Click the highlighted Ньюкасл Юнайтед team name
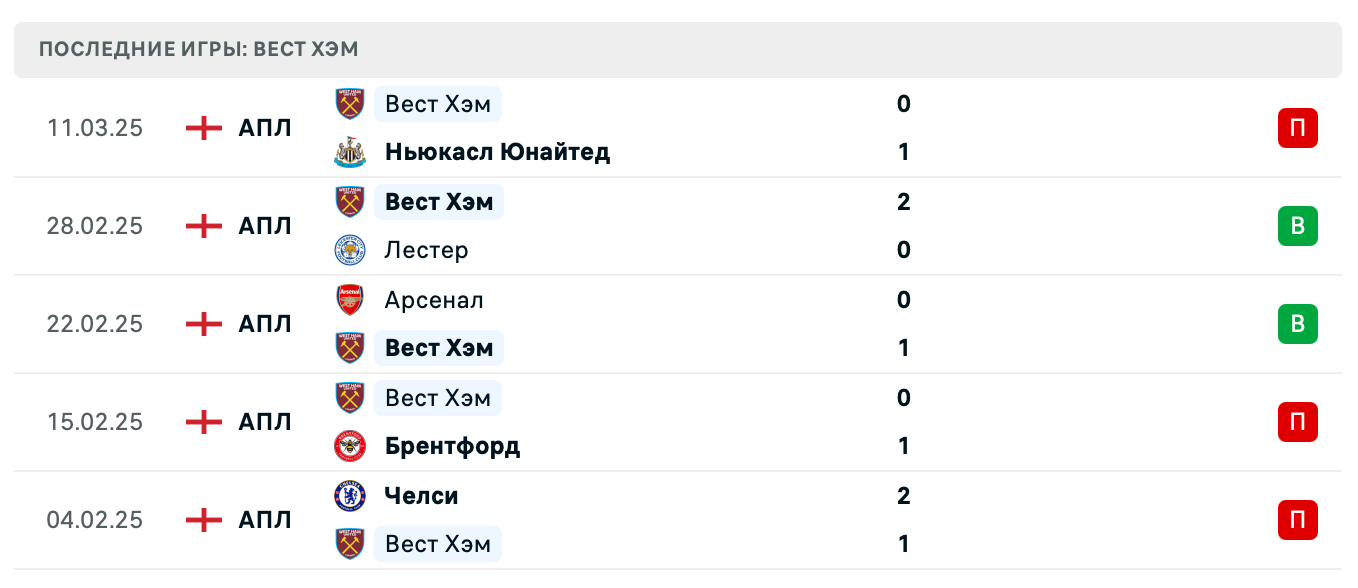 [x=497, y=152]
